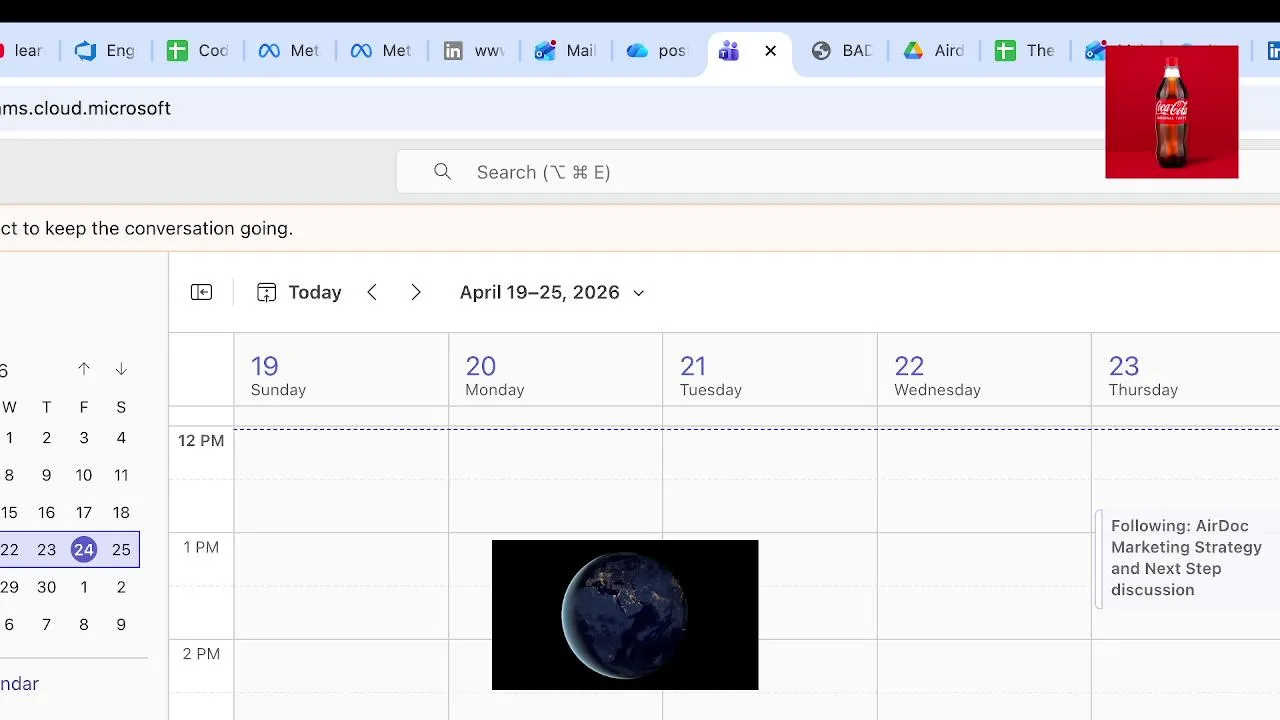Screen dimensions: 1280x720
Task: Go to next week arrow
Action: tap(416, 292)
